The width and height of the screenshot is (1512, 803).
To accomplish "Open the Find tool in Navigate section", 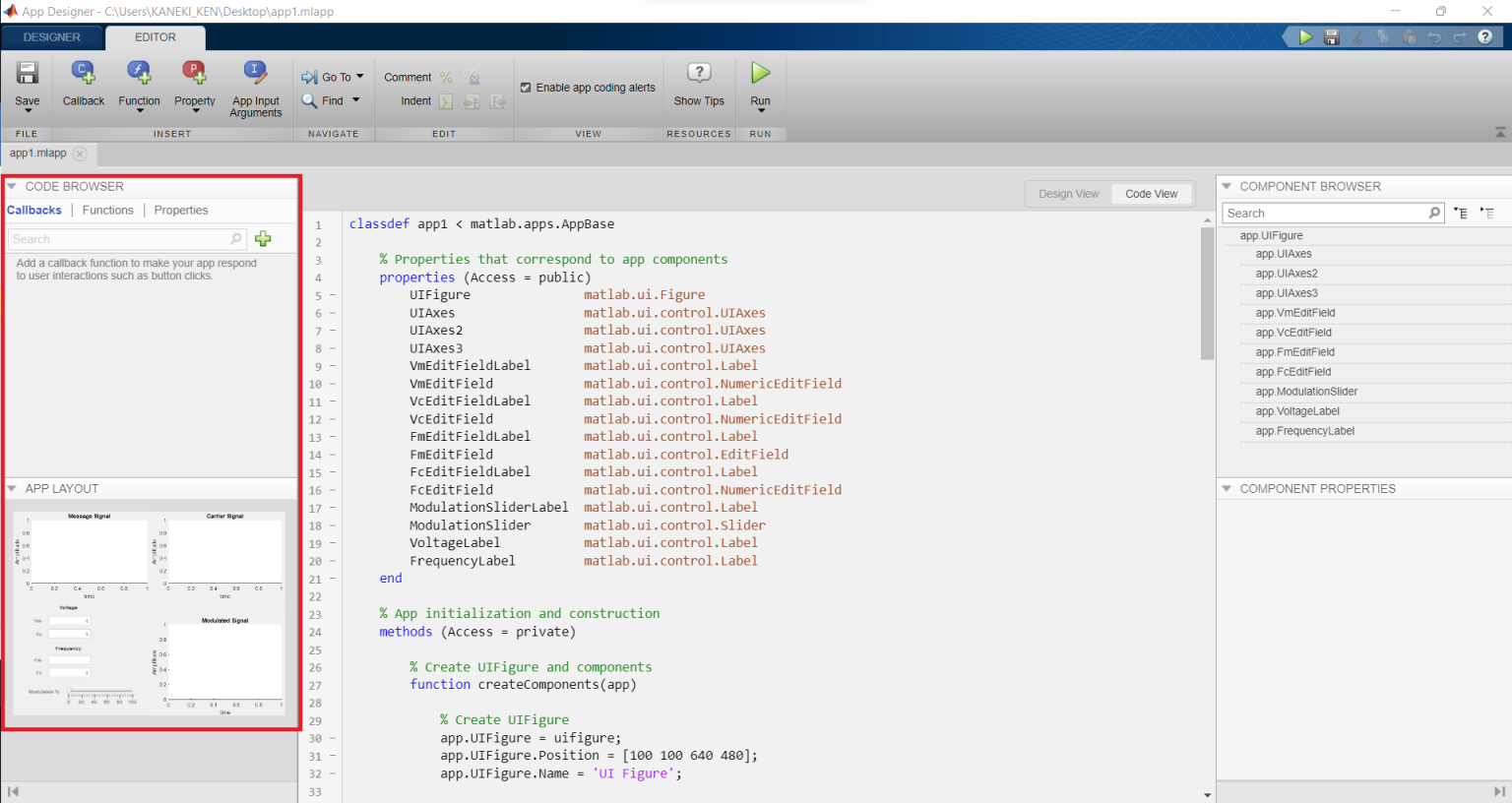I will 332,100.
